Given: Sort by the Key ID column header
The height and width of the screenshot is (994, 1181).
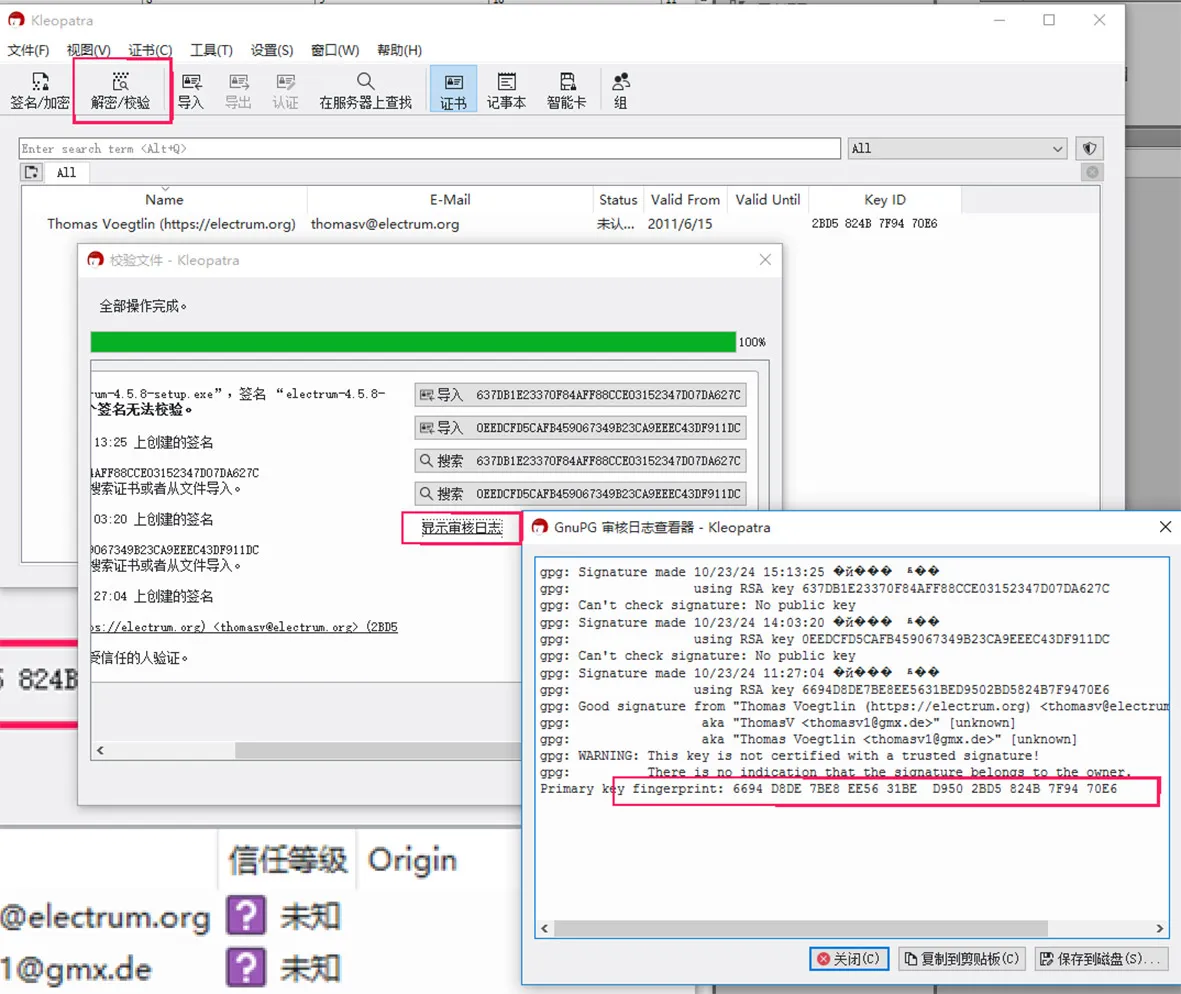Looking at the screenshot, I should point(885,200).
